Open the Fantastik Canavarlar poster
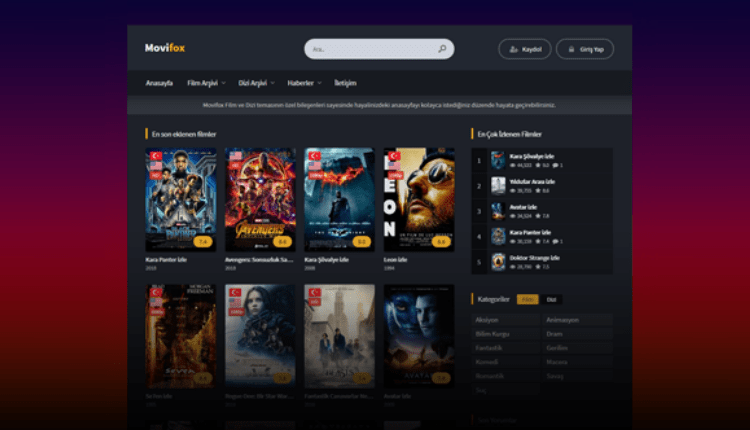Viewport: 750px width, 430px height. click(340, 336)
